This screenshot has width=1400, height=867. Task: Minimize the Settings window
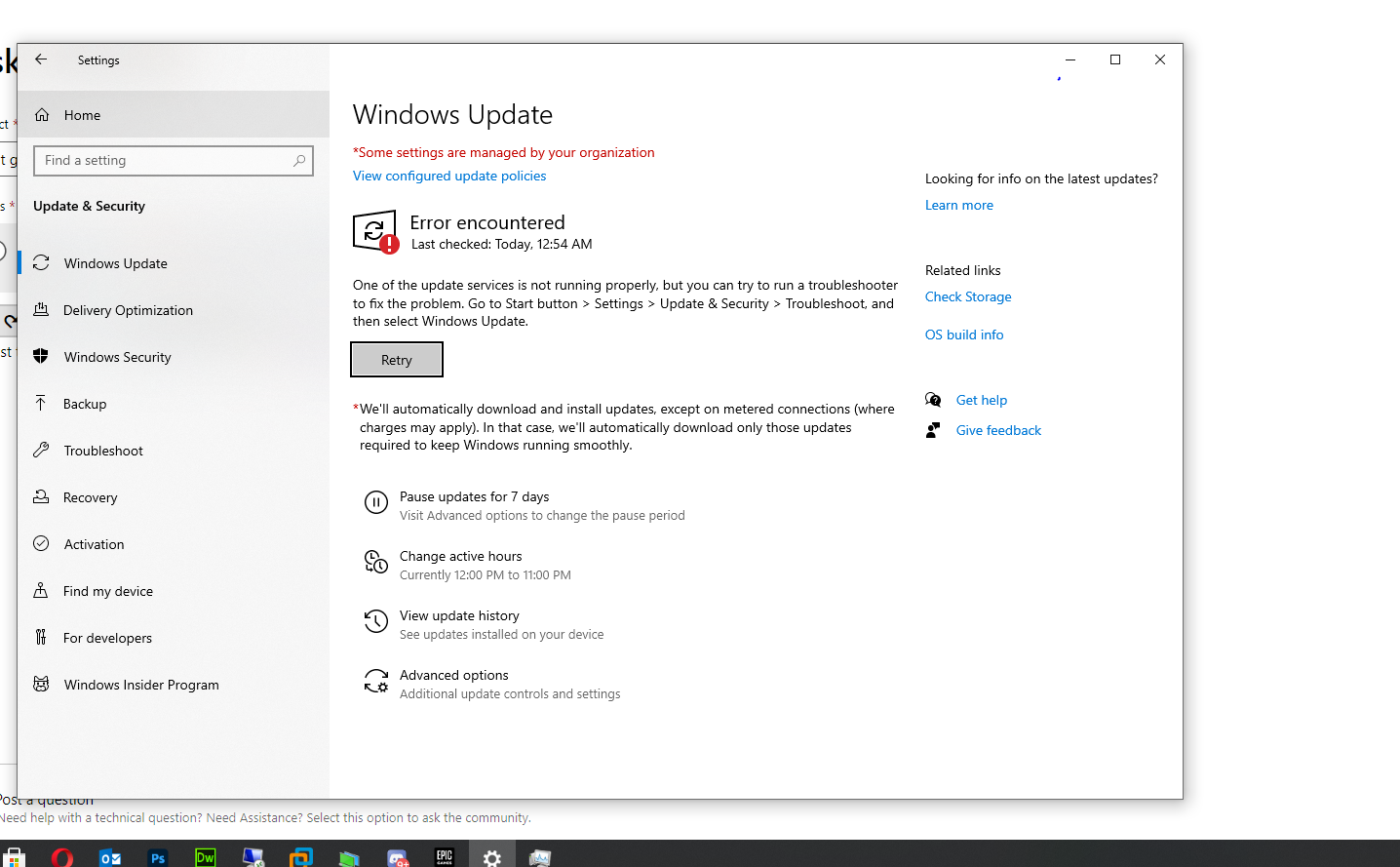(x=1070, y=59)
